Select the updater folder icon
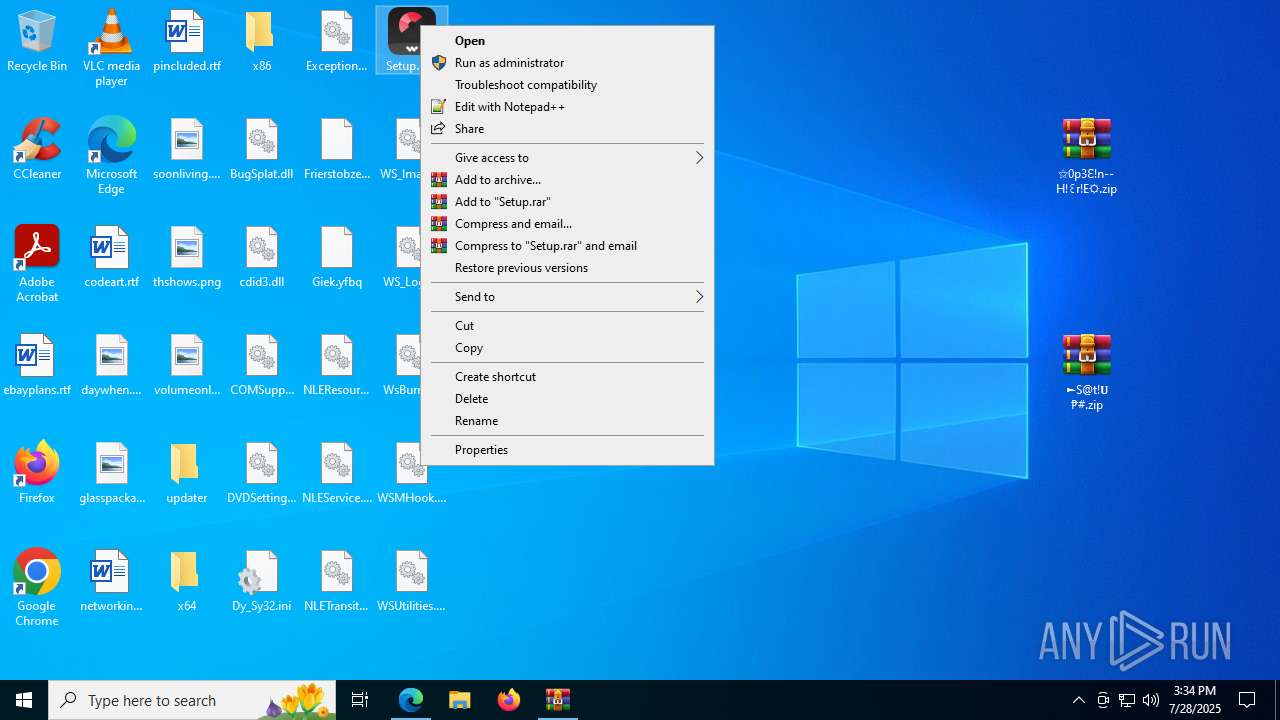 click(187, 473)
